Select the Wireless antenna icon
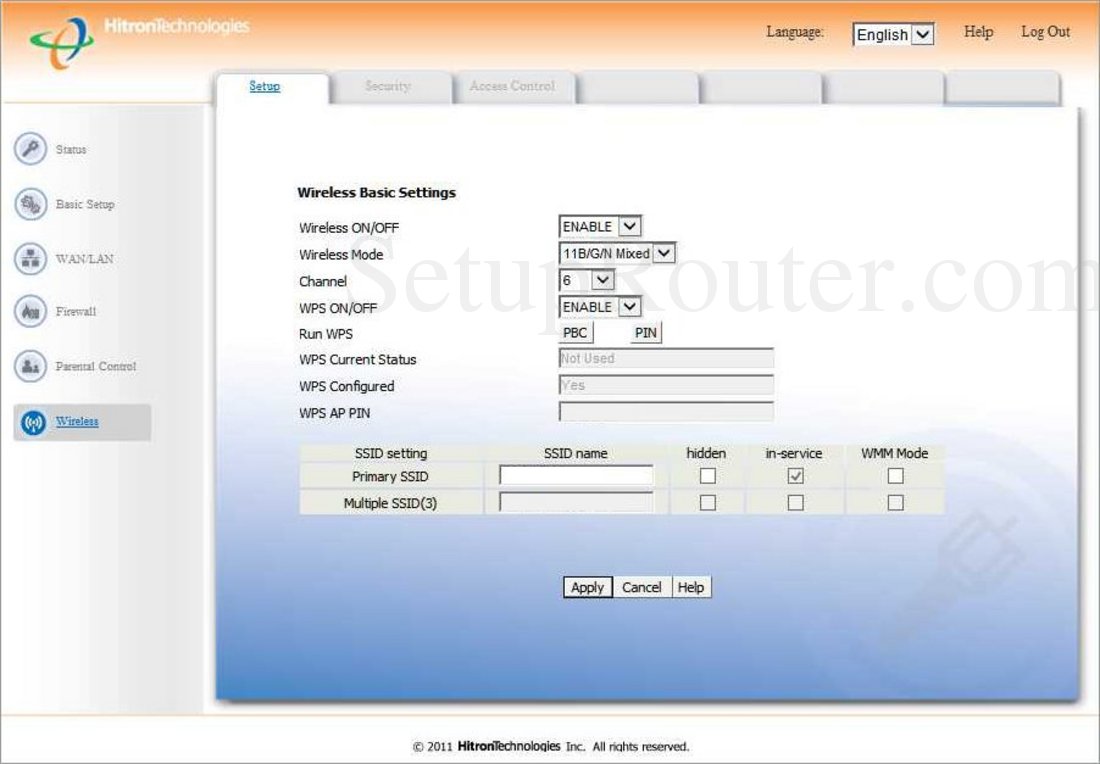 [30, 423]
